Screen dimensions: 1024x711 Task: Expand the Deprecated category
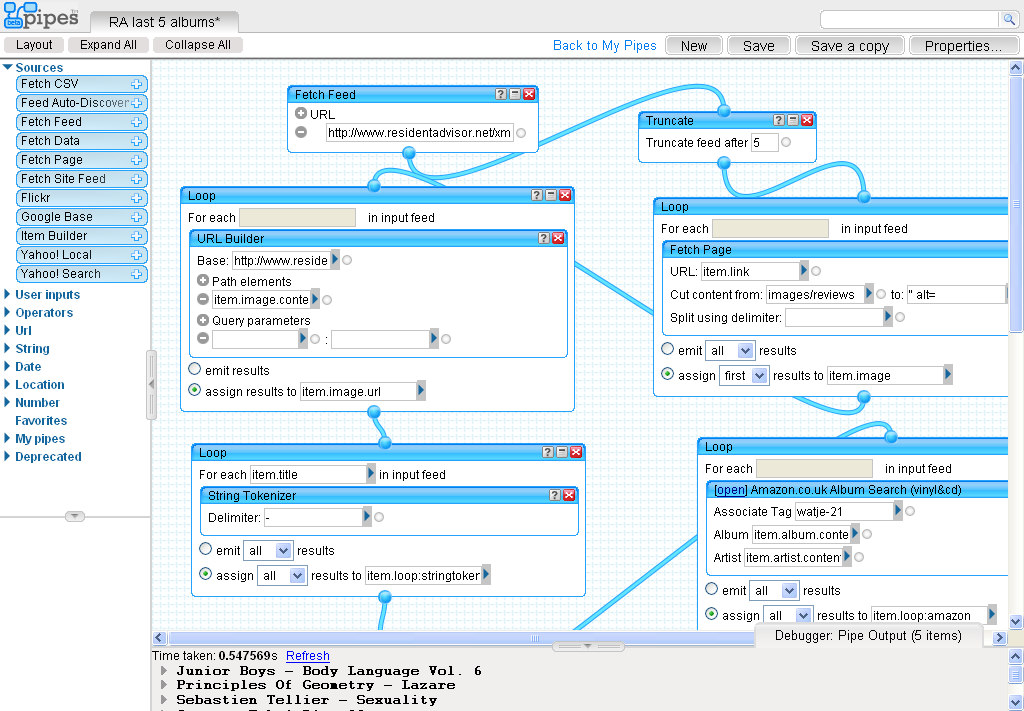click(x=7, y=456)
